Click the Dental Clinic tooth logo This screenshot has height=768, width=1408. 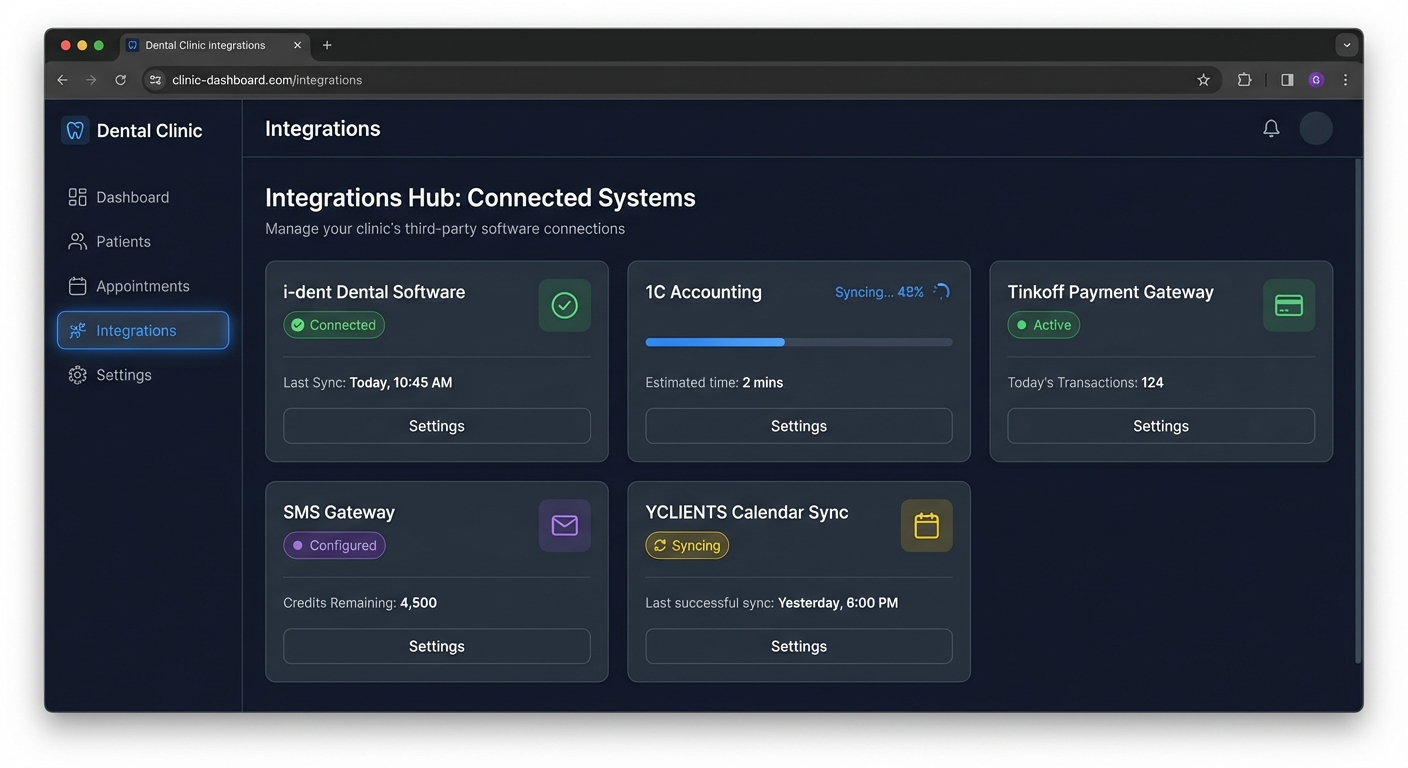(75, 130)
